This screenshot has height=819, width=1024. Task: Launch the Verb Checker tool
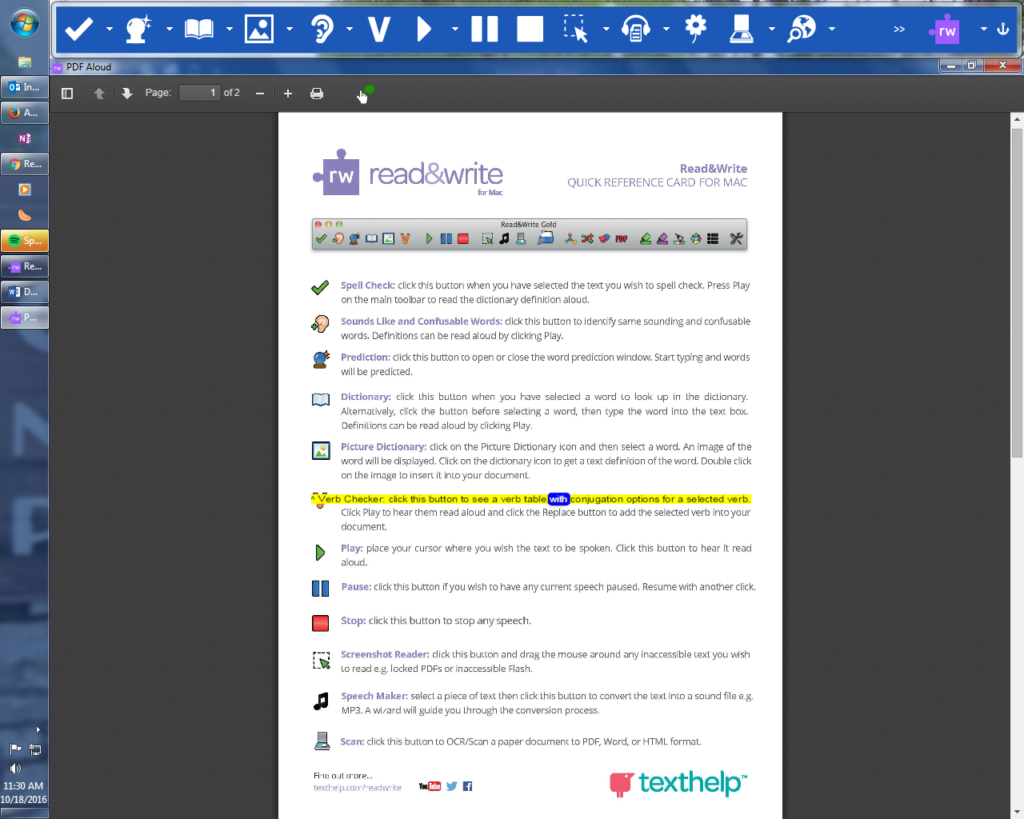click(x=378, y=28)
